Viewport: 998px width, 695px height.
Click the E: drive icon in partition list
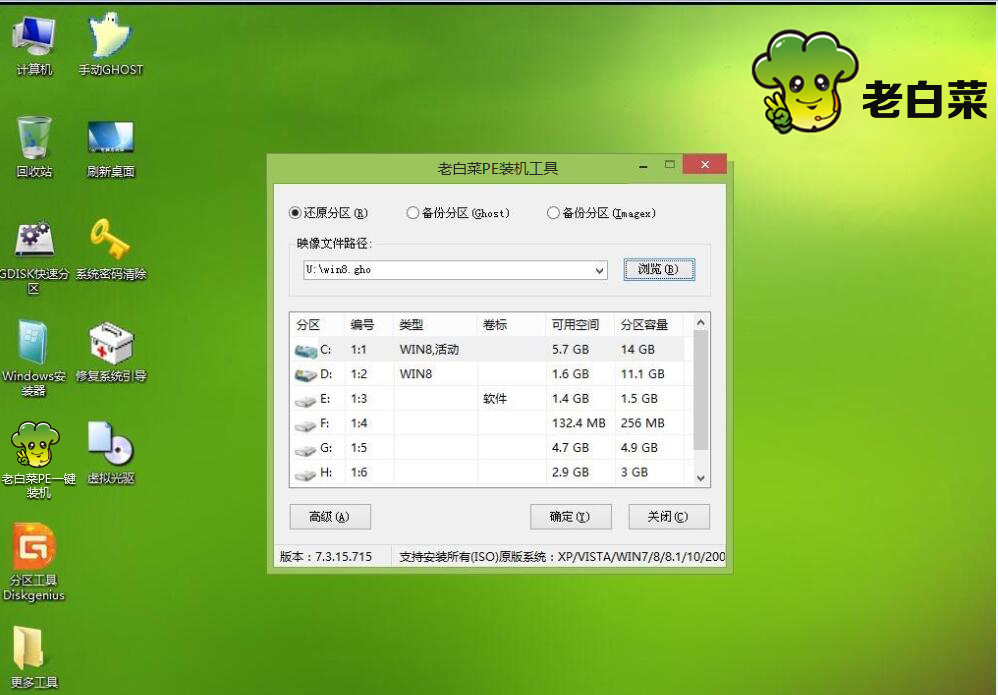(306, 400)
